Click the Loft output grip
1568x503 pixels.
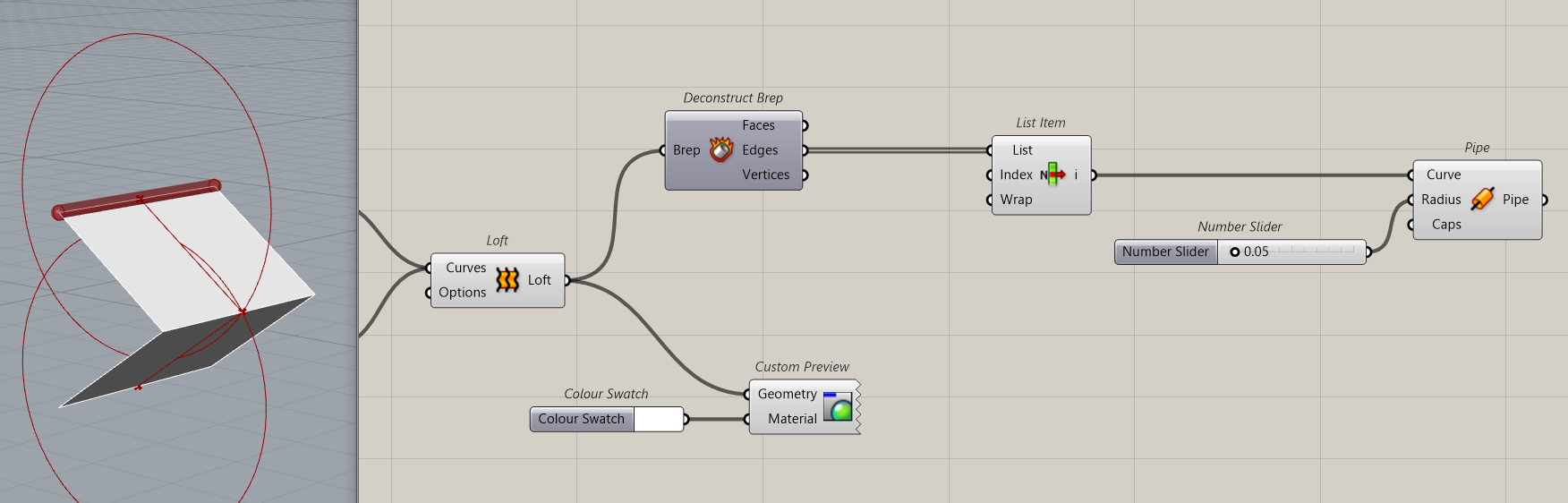click(x=567, y=280)
